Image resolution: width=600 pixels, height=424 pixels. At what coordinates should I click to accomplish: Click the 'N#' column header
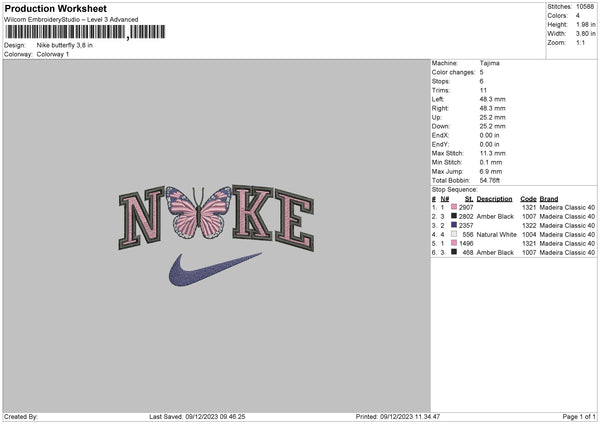point(445,199)
